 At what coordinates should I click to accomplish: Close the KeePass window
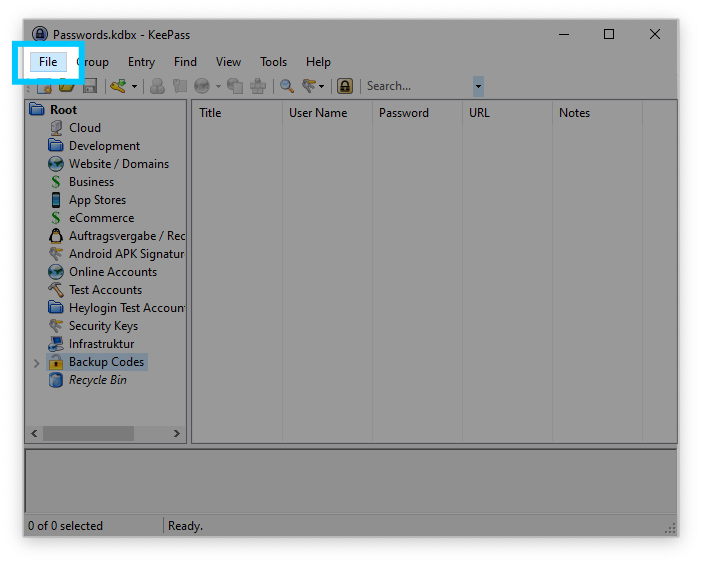(x=655, y=34)
